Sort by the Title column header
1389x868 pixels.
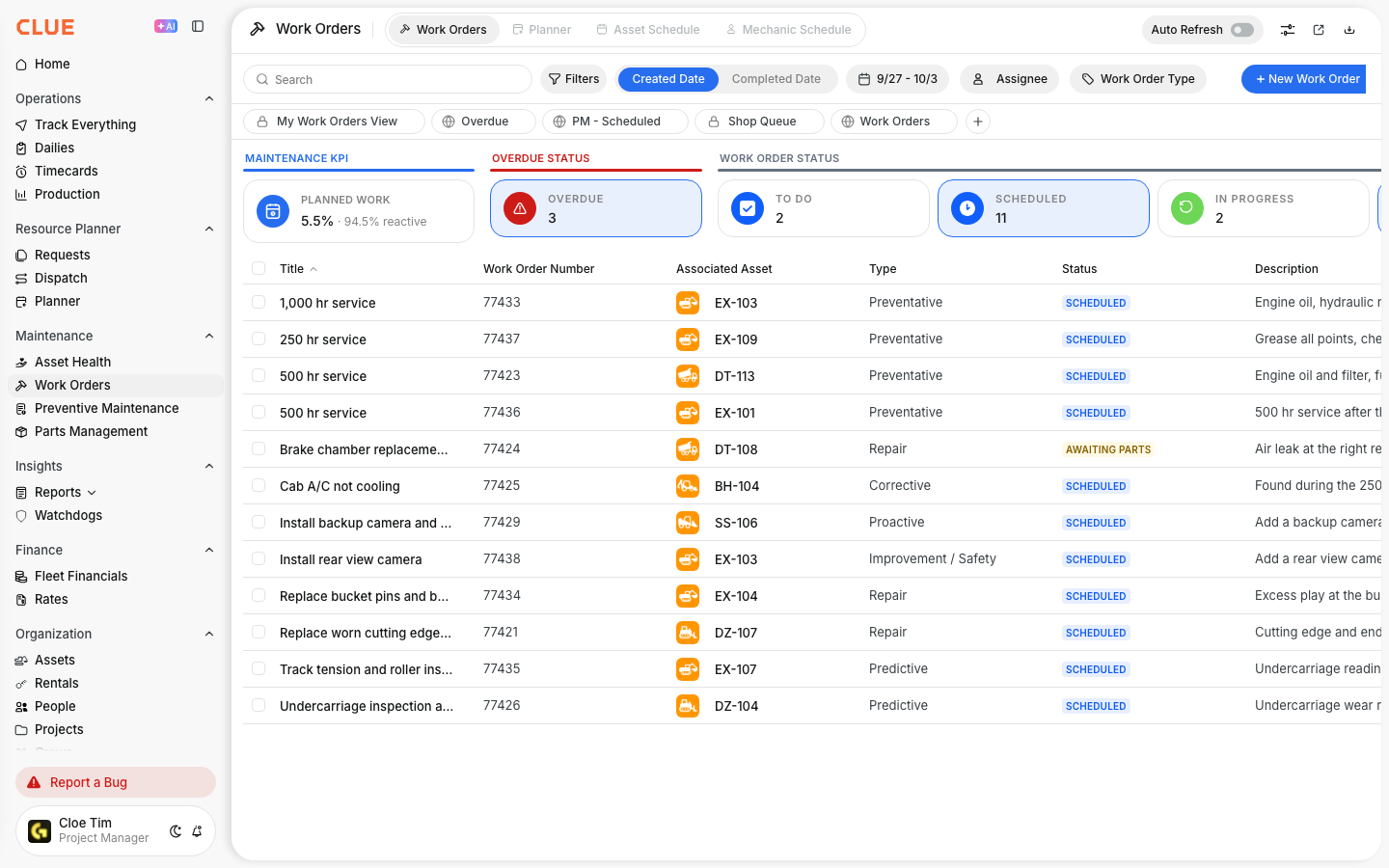tap(292, 269)
